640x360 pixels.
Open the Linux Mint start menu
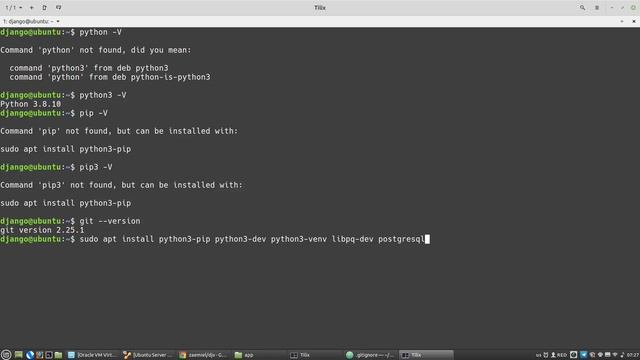click(x=6, y=355)
